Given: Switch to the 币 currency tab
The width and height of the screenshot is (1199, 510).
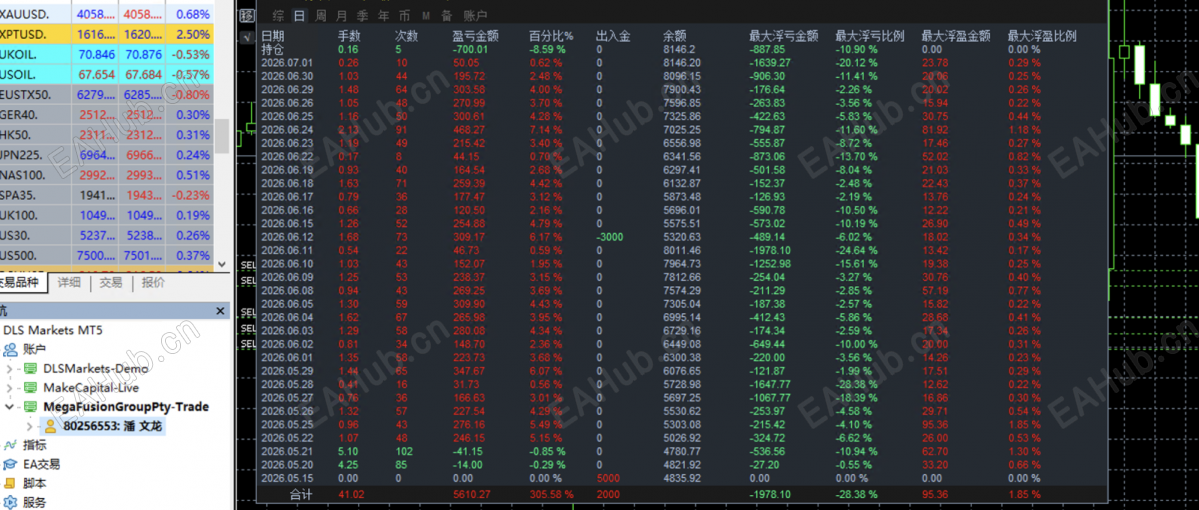Looking at the screenshot, I should [404, 15].
